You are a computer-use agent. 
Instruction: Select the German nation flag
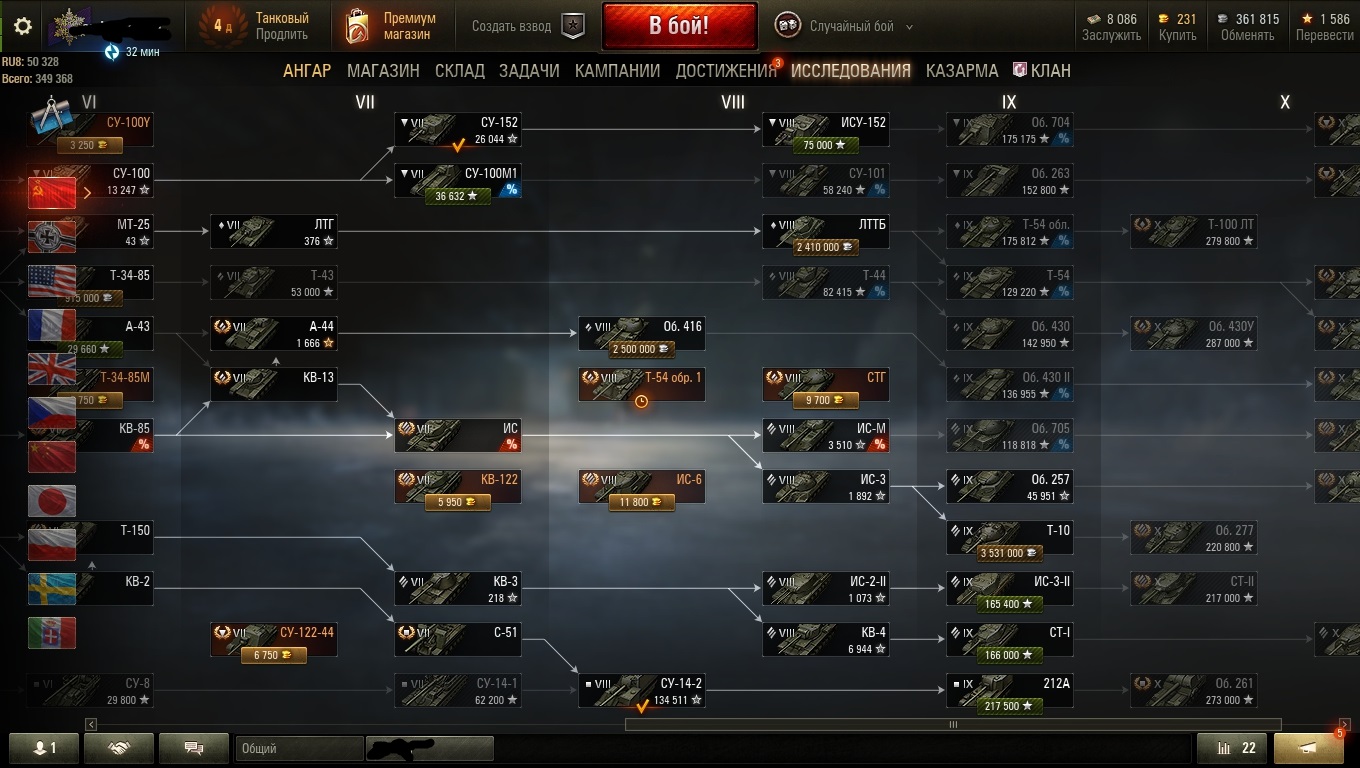52,237
